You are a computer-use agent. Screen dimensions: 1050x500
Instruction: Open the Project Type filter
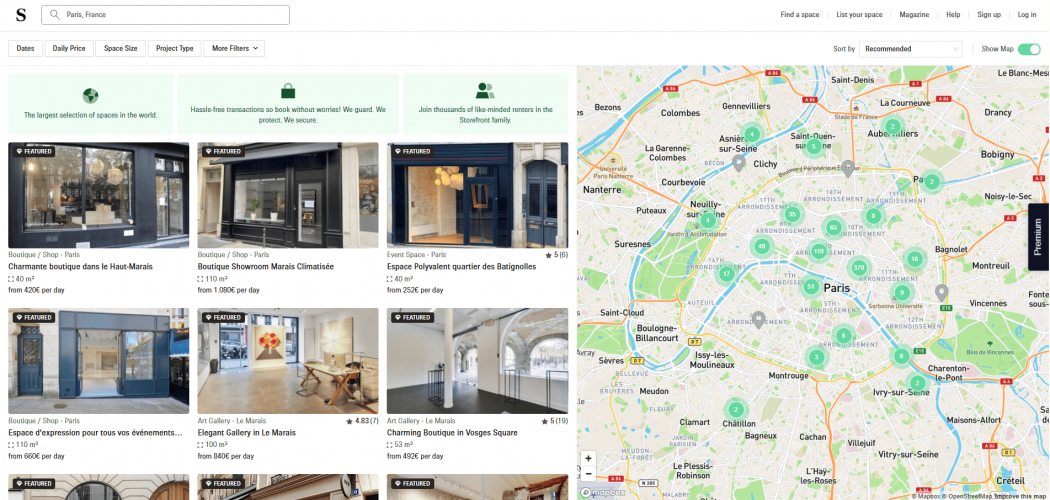tap(175, 48)
